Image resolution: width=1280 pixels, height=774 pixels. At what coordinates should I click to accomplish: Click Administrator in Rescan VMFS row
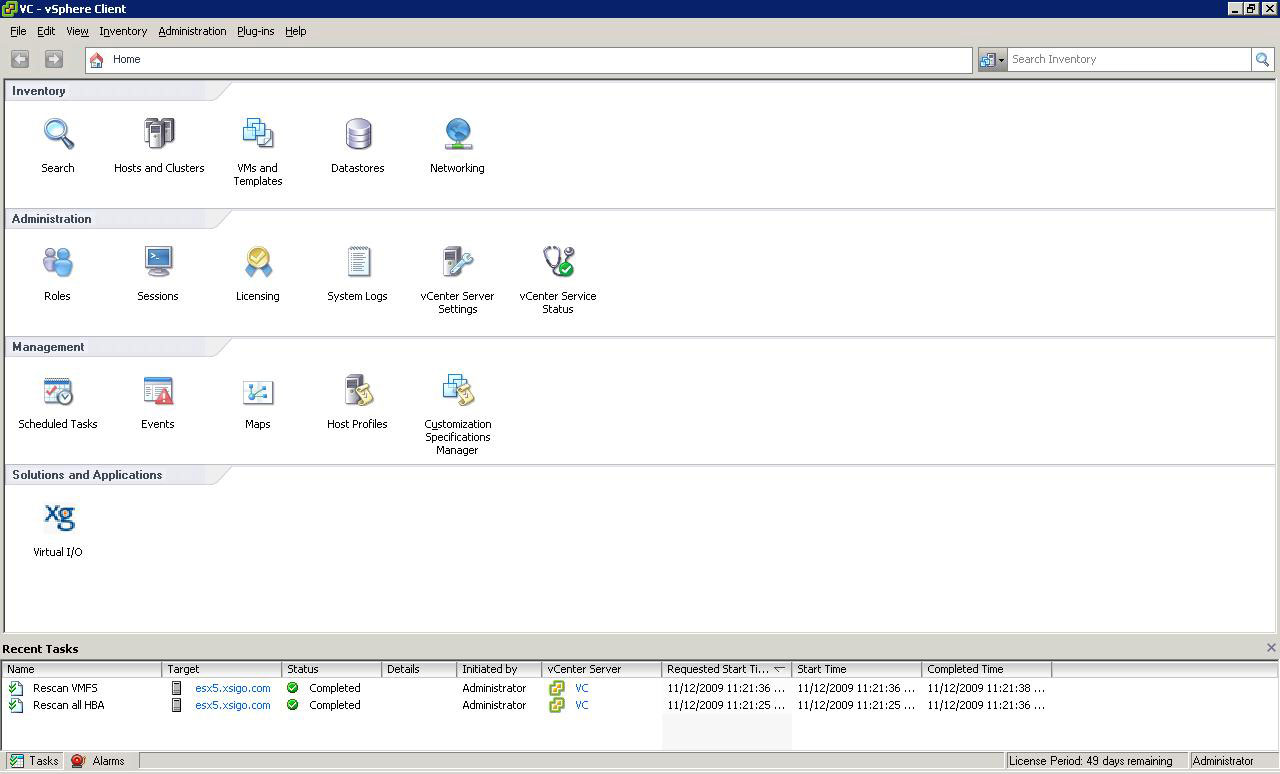click(x=494, y=688)
